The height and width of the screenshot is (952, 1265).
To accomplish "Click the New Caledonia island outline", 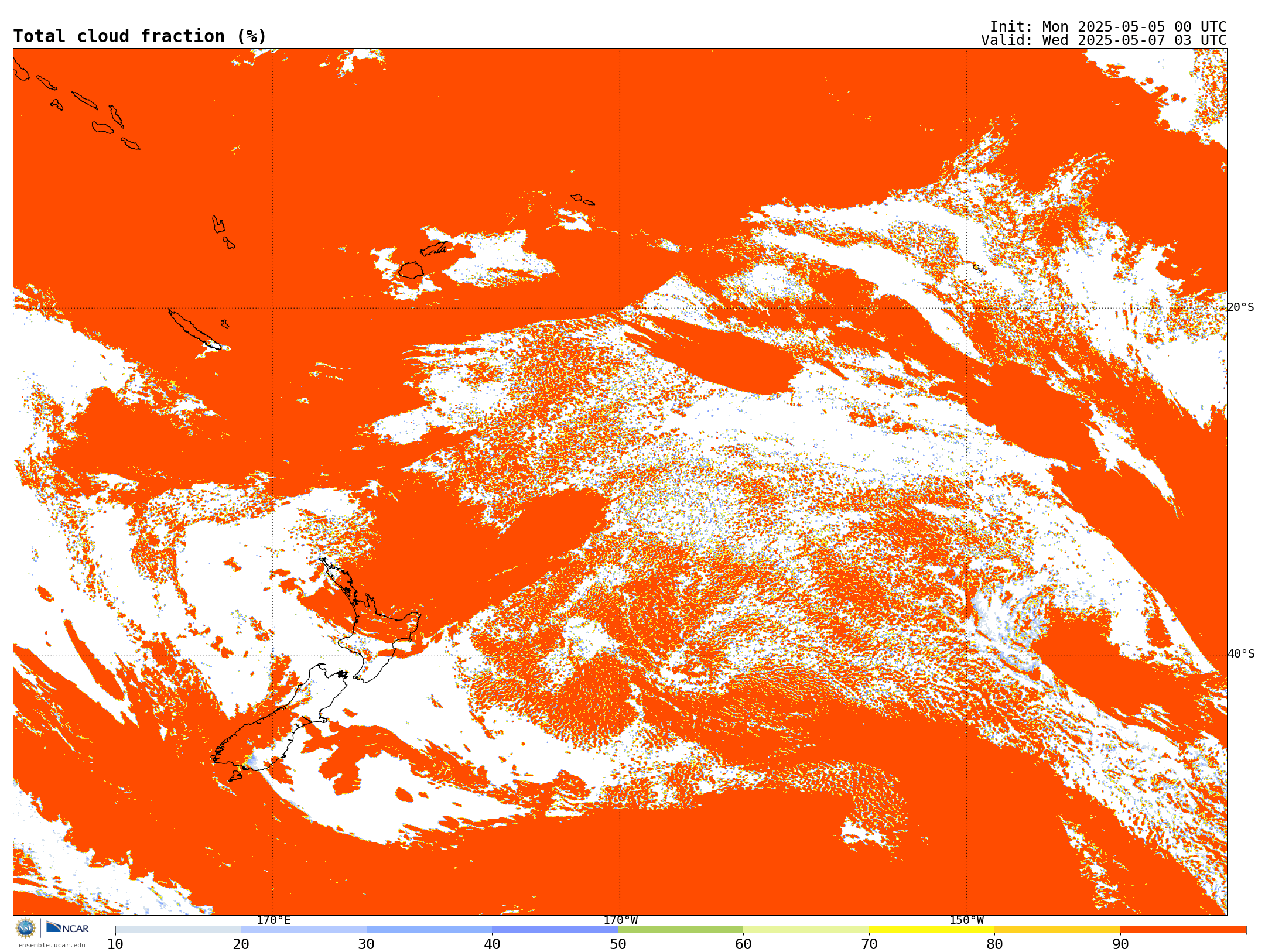I will coord(194,330).
